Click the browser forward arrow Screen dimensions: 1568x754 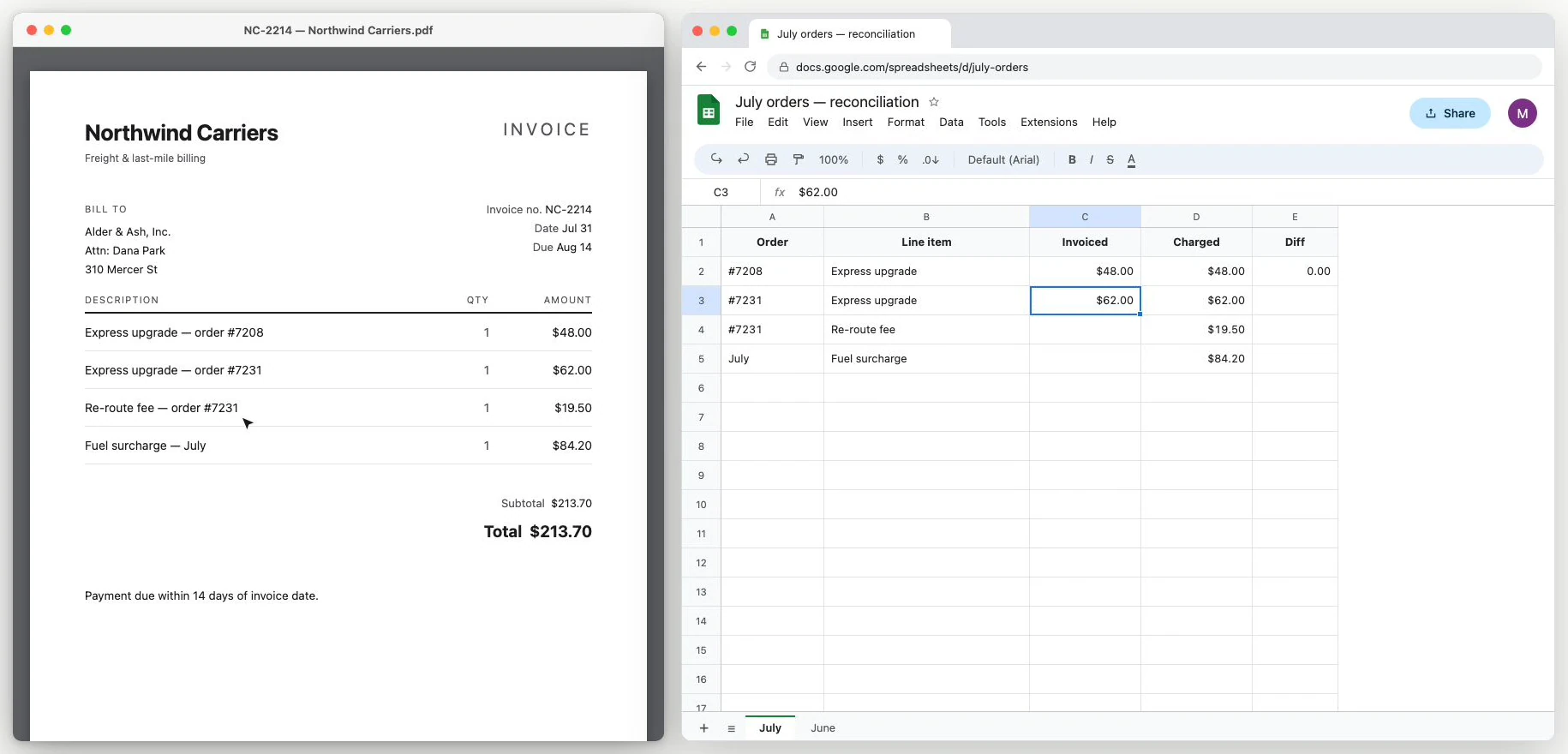pos(726,67)
